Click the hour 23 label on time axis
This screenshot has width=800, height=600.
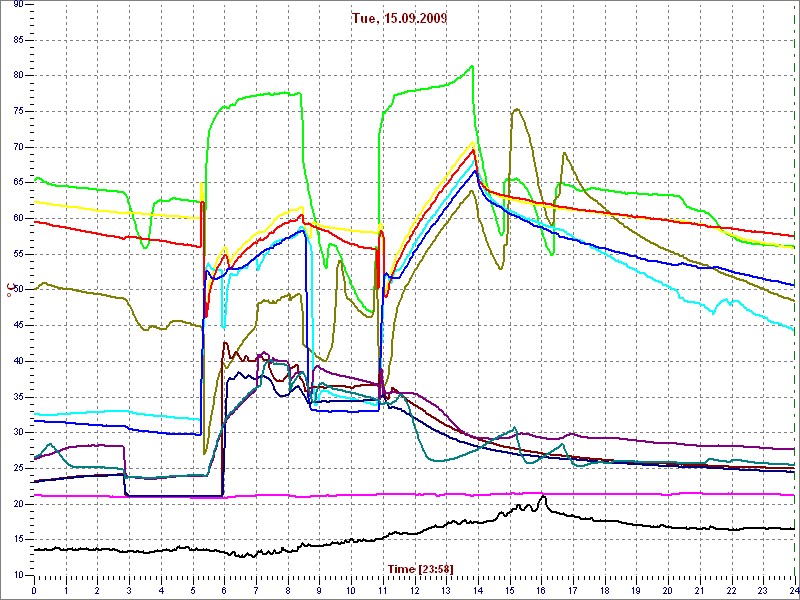point(763,590)
